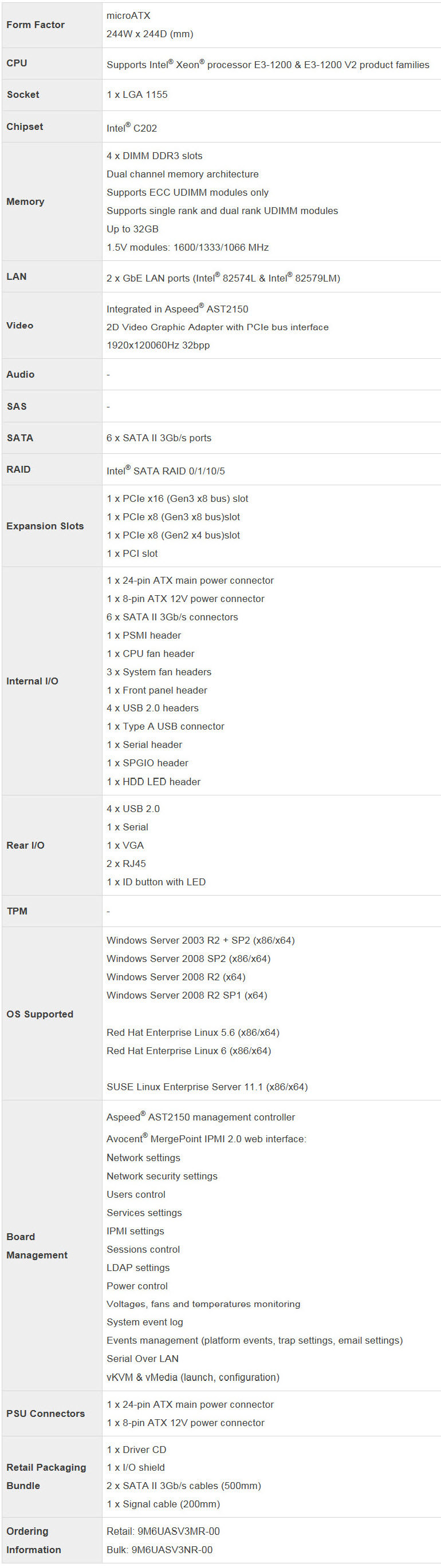The width and height of the screenshot is (441, 1568).
Task: Click the CPU row label
Action: (17, 64)
